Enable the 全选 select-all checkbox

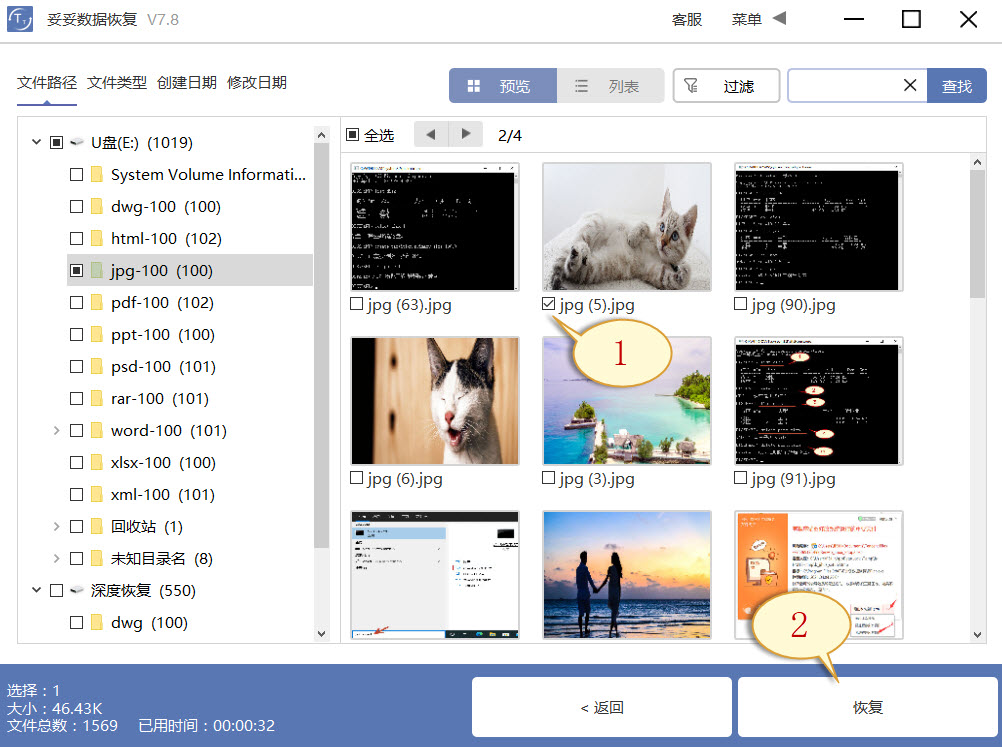click(x=353, y=134)
